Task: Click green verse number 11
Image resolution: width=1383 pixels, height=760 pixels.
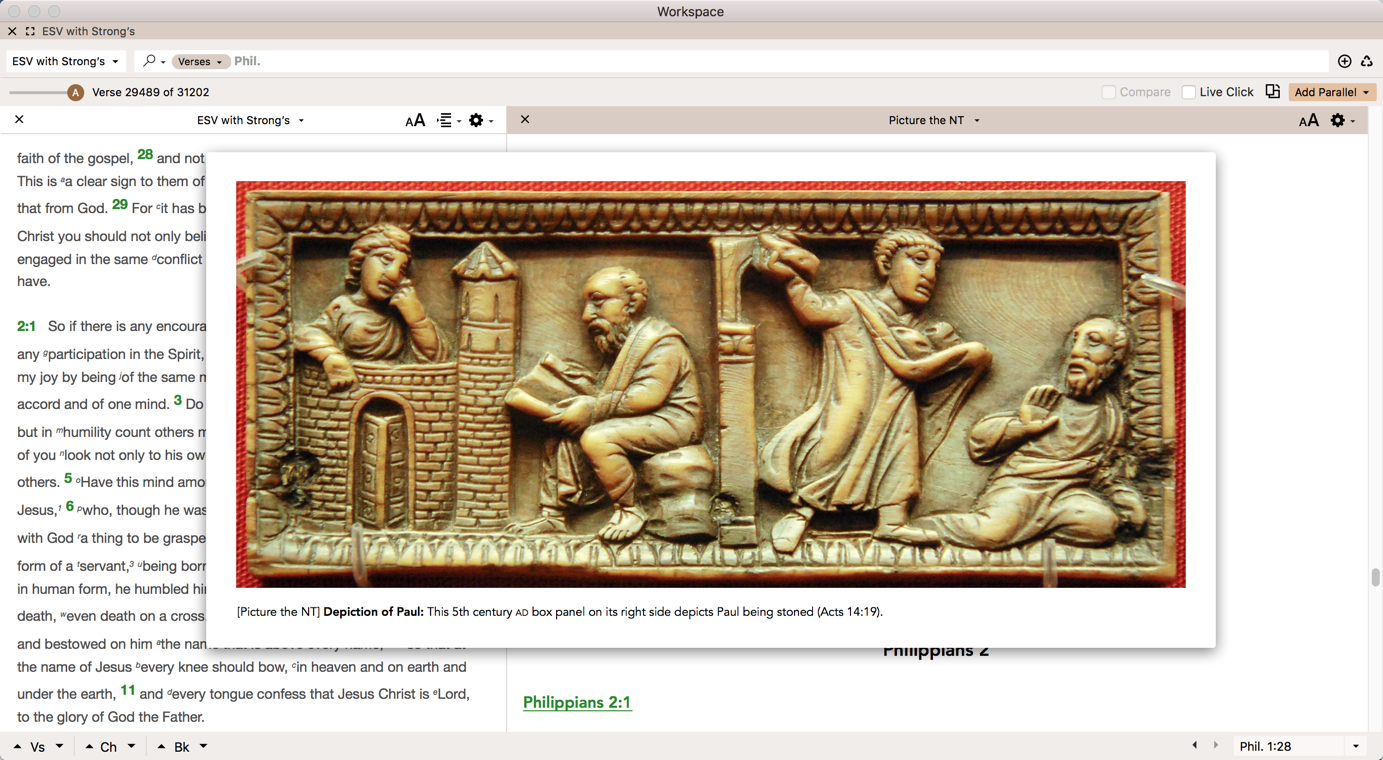Action: [128, 690]
